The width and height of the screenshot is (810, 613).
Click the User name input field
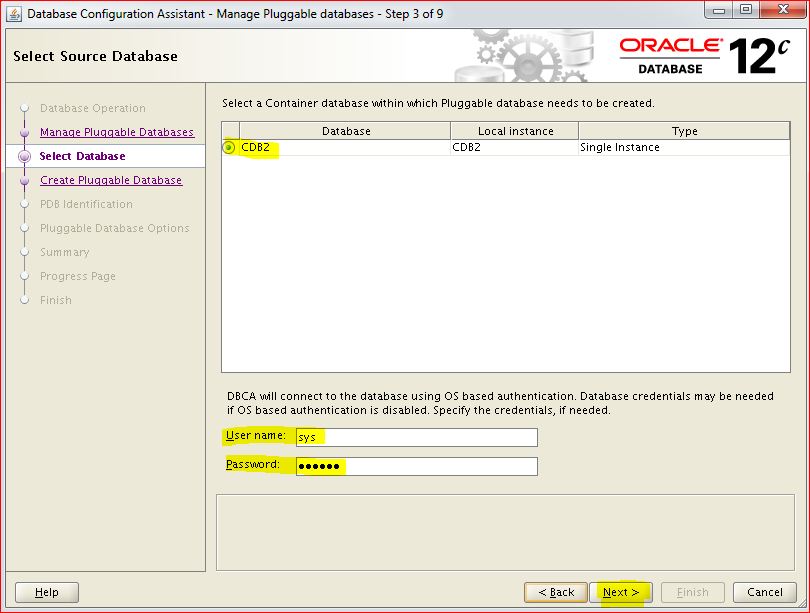416,437
